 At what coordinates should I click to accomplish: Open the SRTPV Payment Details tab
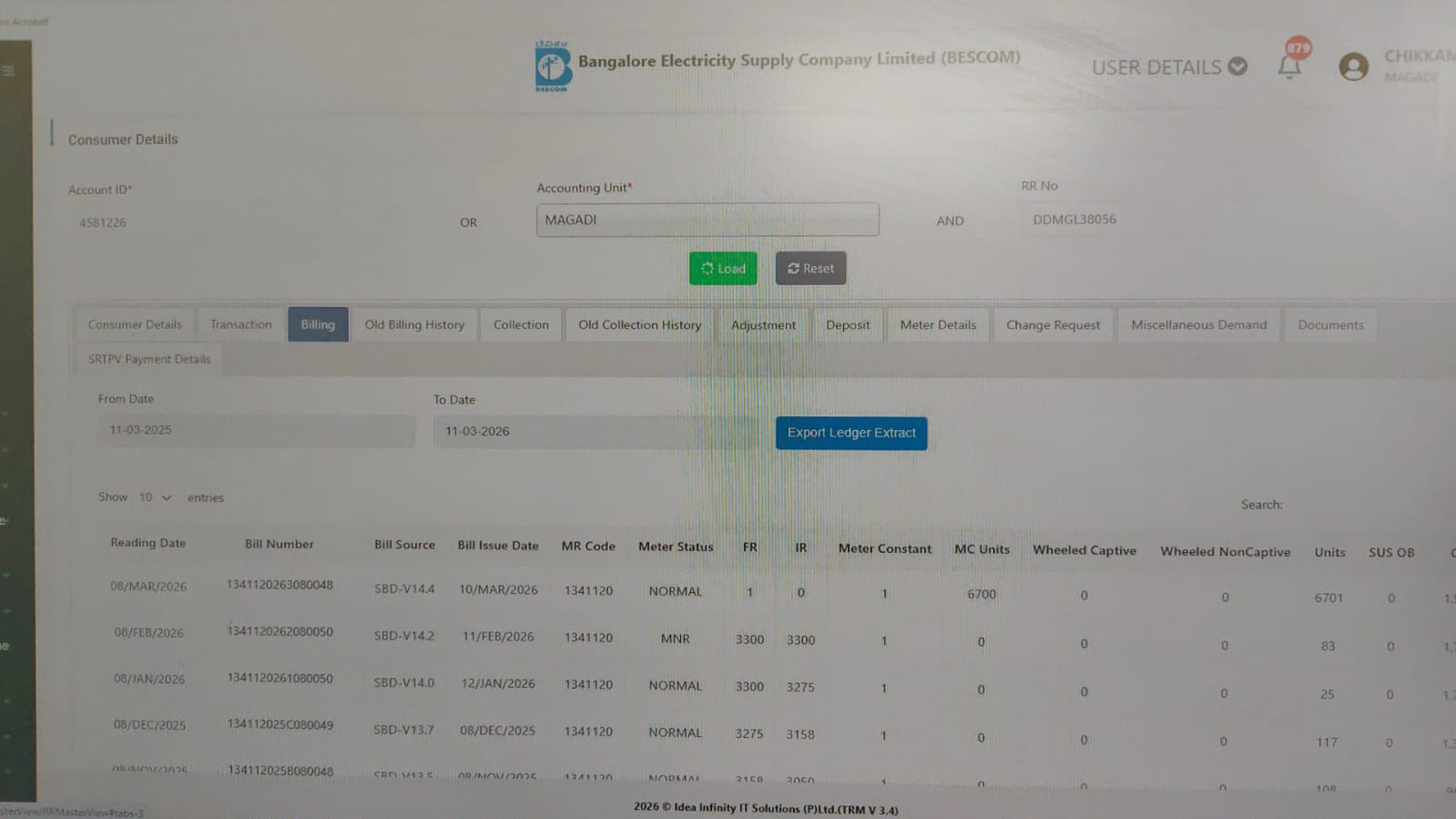click(x=149, y=359)
